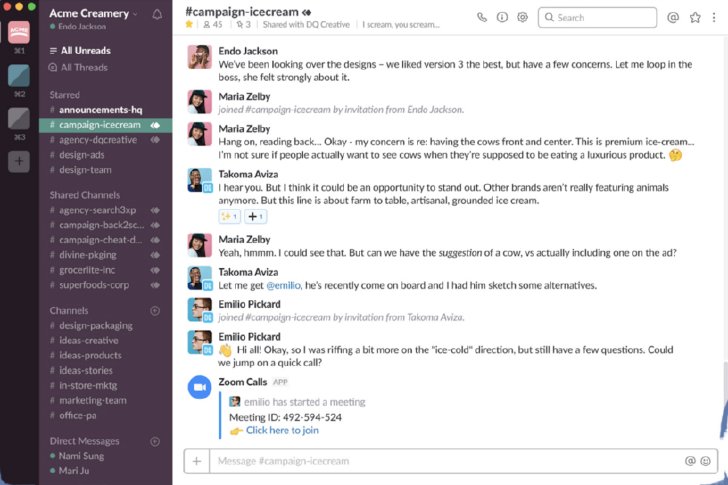
Task: Add a new workspace plus button
Action: click(x=19, y=162)
